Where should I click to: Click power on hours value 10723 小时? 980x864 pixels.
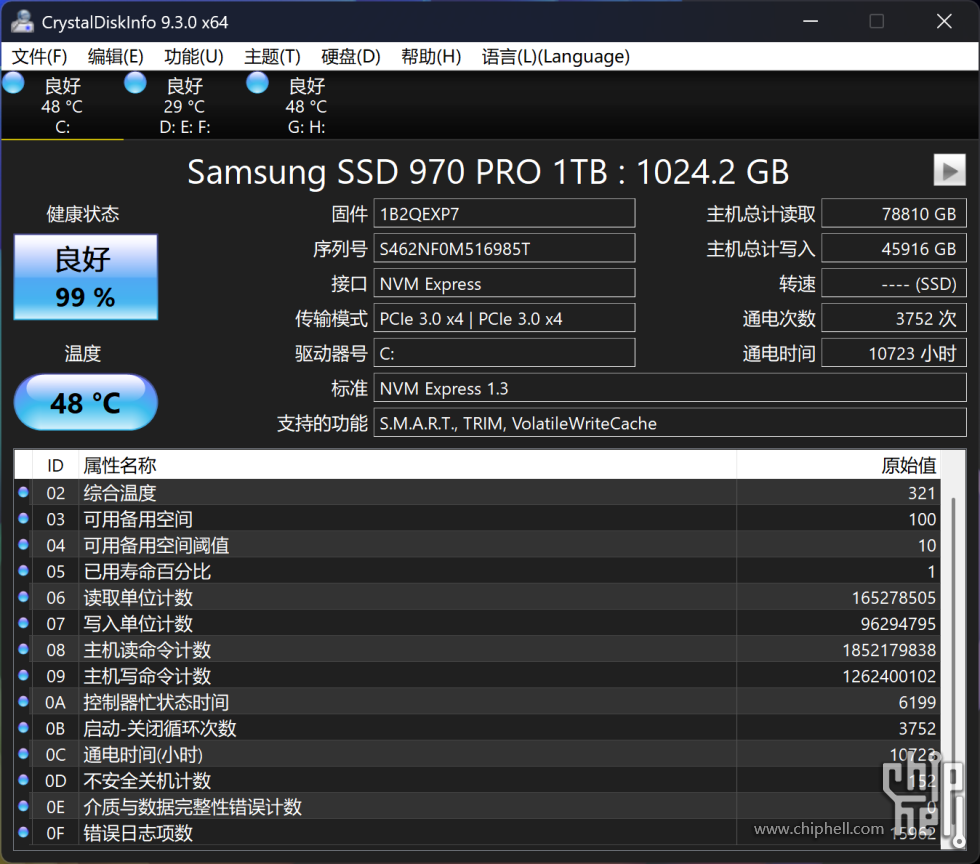click(894, 353)
